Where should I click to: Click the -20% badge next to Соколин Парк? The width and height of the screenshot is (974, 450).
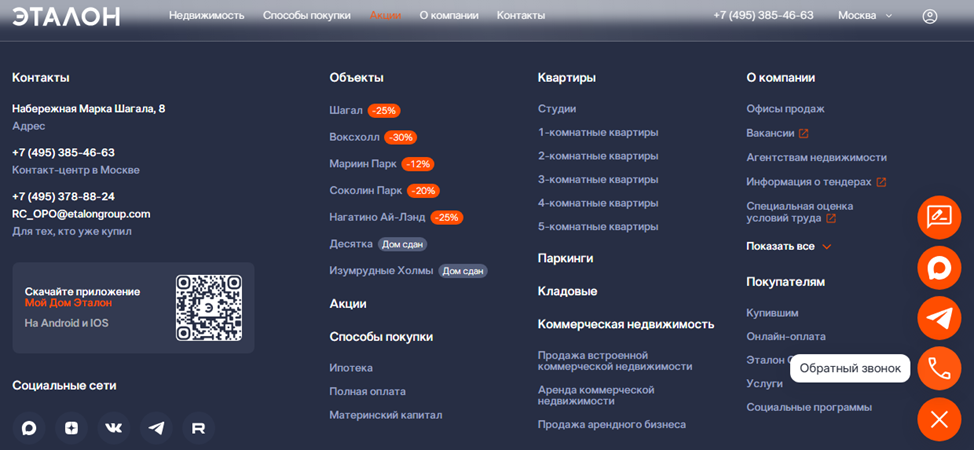pyautogui.click(x=424, y=191)
